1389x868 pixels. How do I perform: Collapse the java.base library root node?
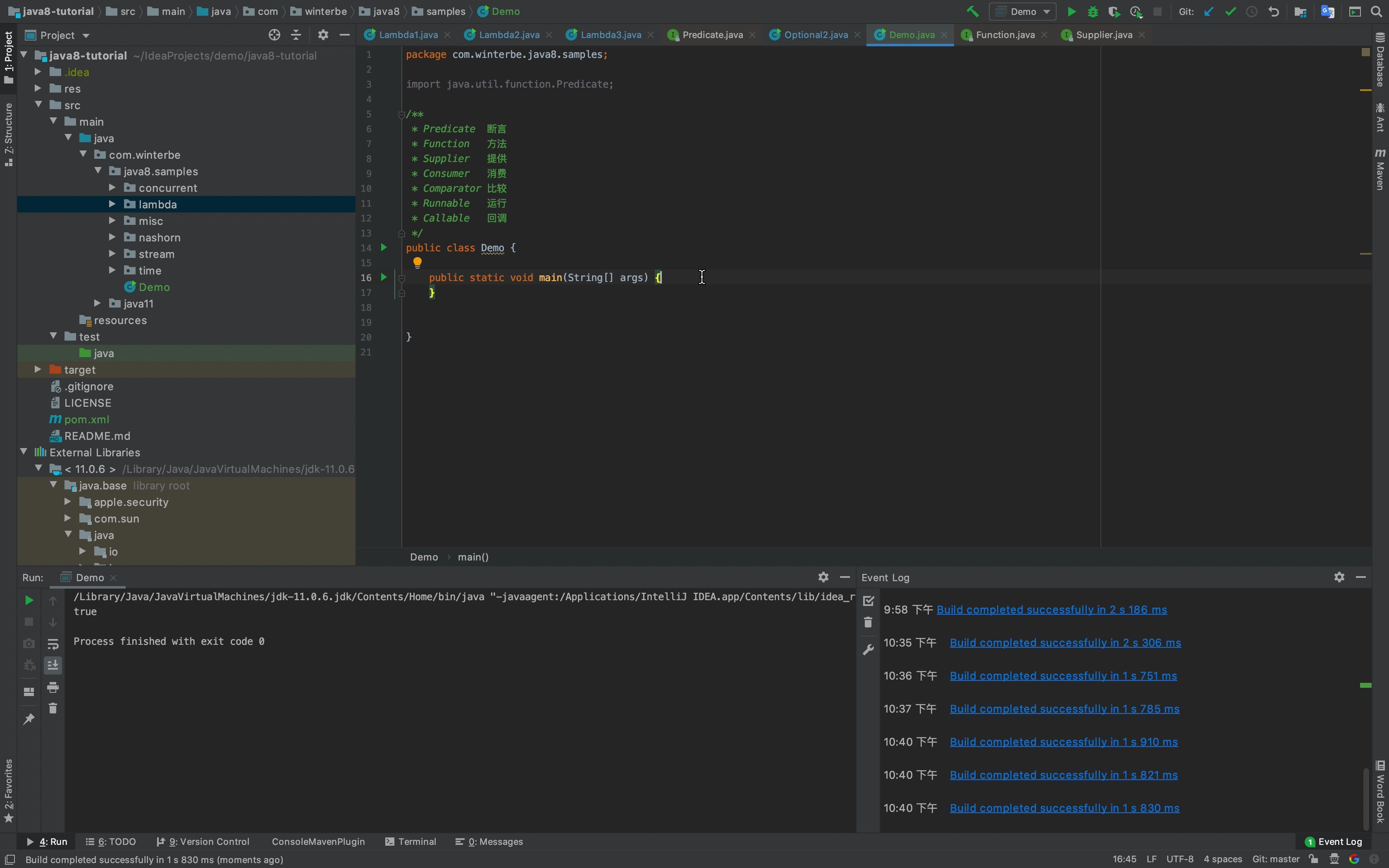click(53, 485)
